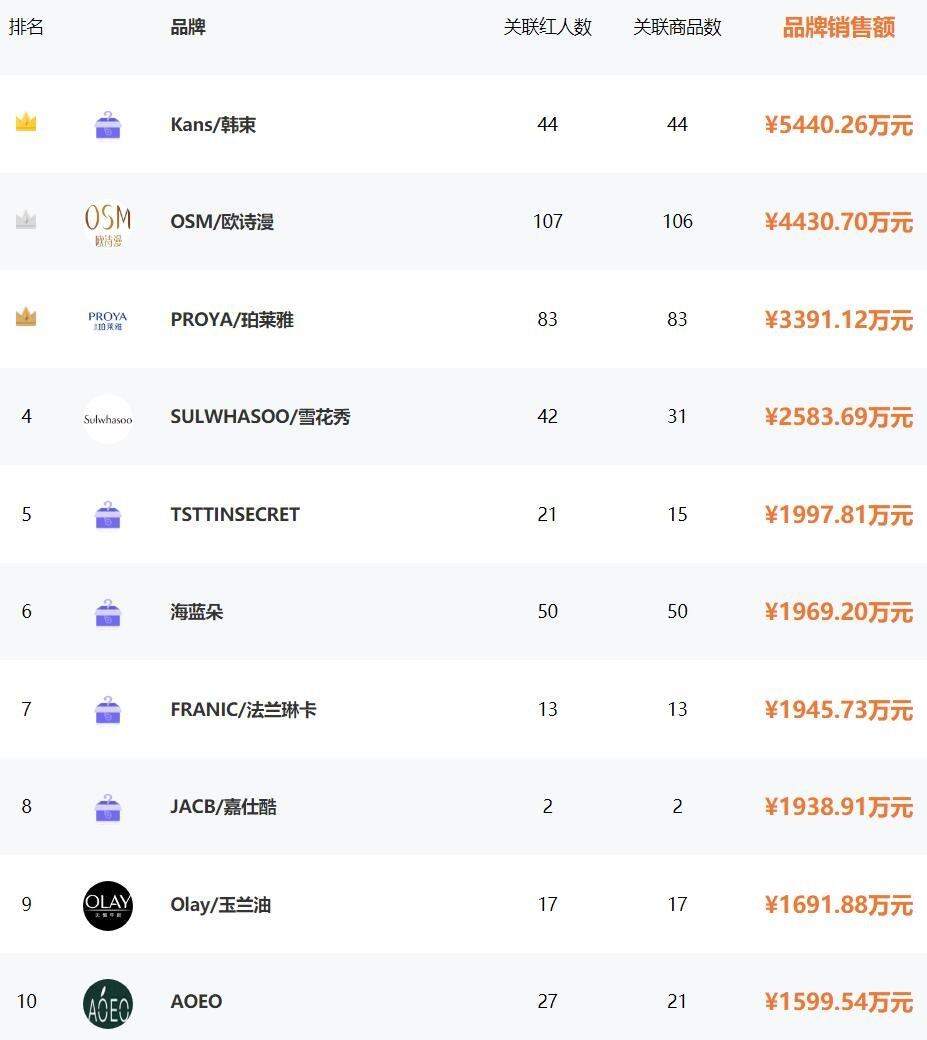Open the FRANIC/法兰琳卡 brand name
Viewport: 927px width, 1040px height.
[243, 710]
